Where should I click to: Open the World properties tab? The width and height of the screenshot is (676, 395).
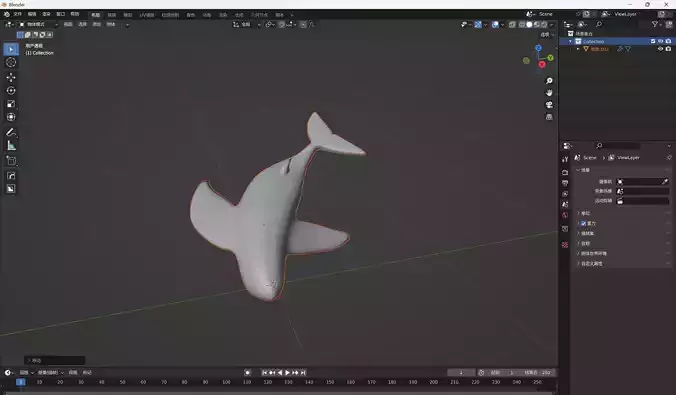pyautogui.click(x=565, y=215)
